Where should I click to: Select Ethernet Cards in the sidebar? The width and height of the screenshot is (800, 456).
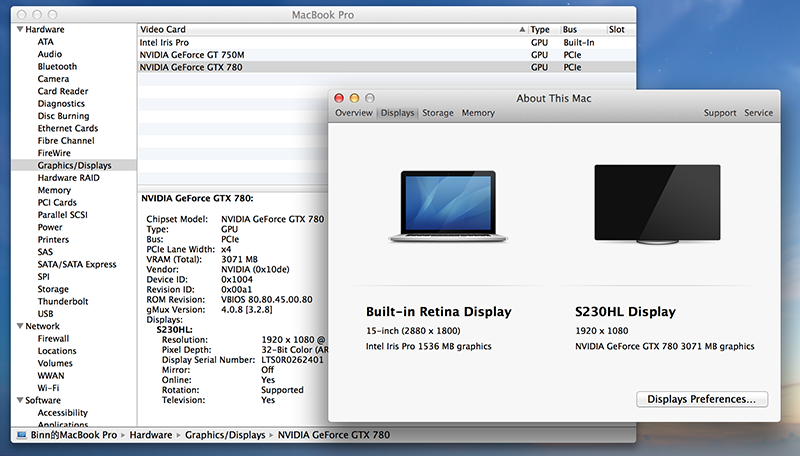[x=68, y=128]
